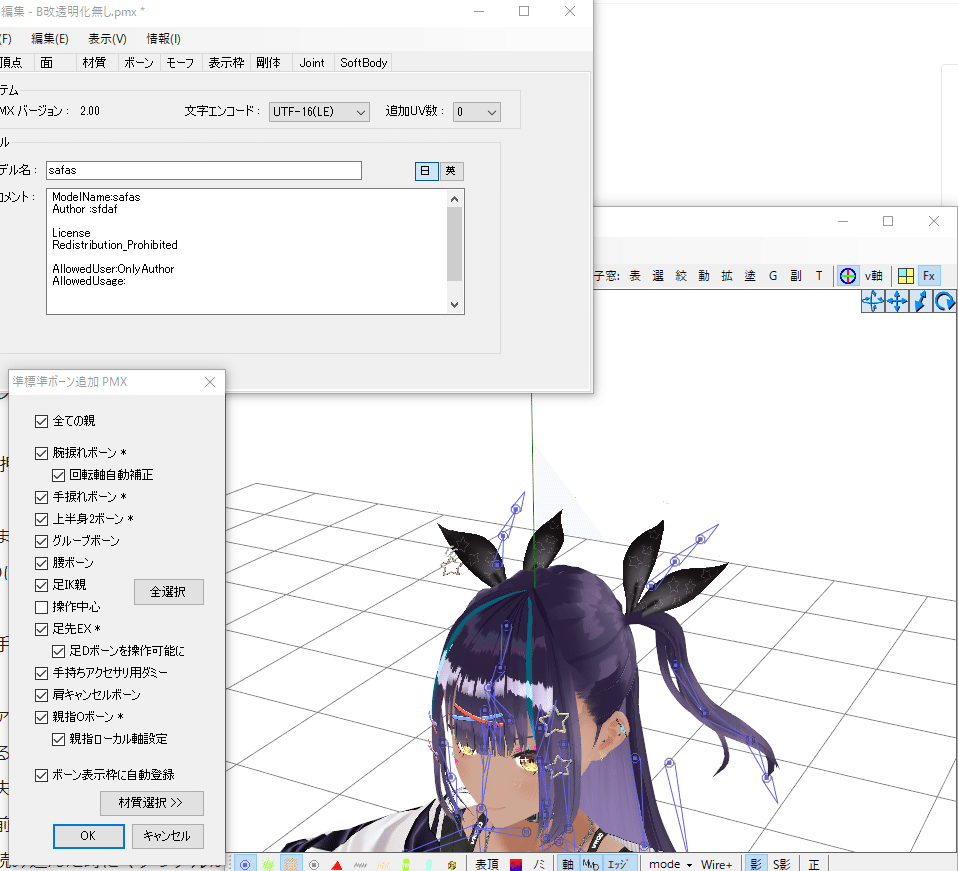Select the view rotation tool with circular arrow
The image size is (958, 871).
944,301
